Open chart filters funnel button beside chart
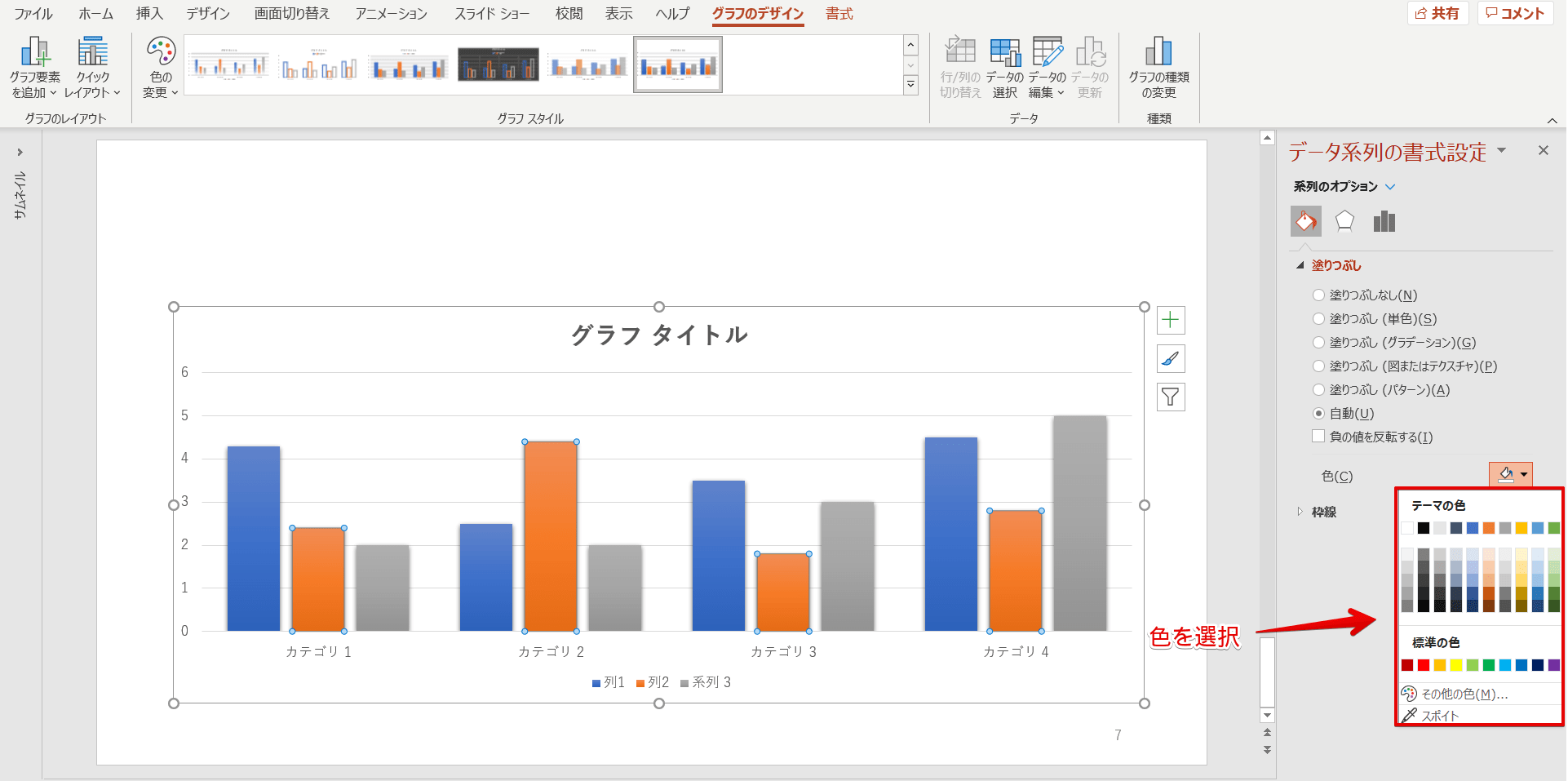Image resolution: width=1568 pixels, height=781 pixels. (x=1171, y=397)
